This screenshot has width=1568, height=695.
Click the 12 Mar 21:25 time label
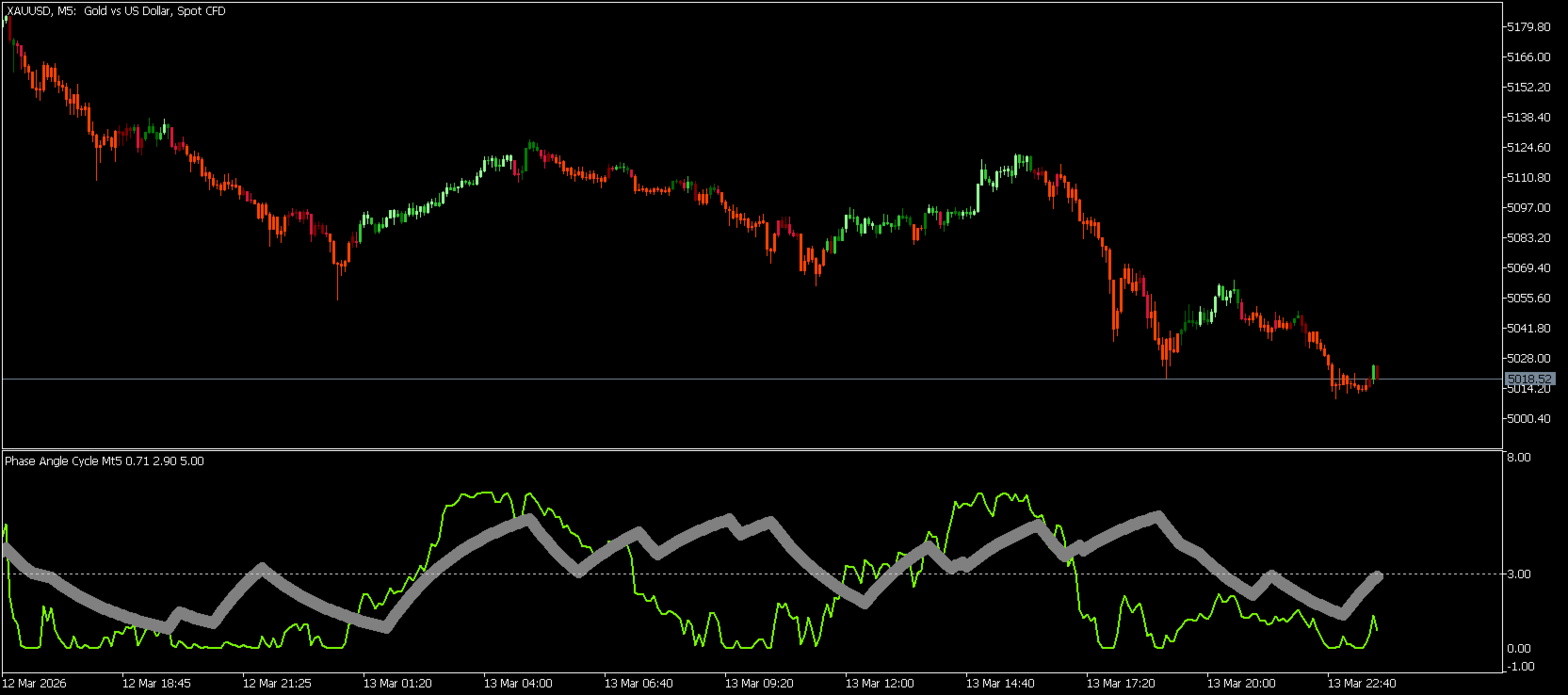pyautogui.click(x=277, y=684)
